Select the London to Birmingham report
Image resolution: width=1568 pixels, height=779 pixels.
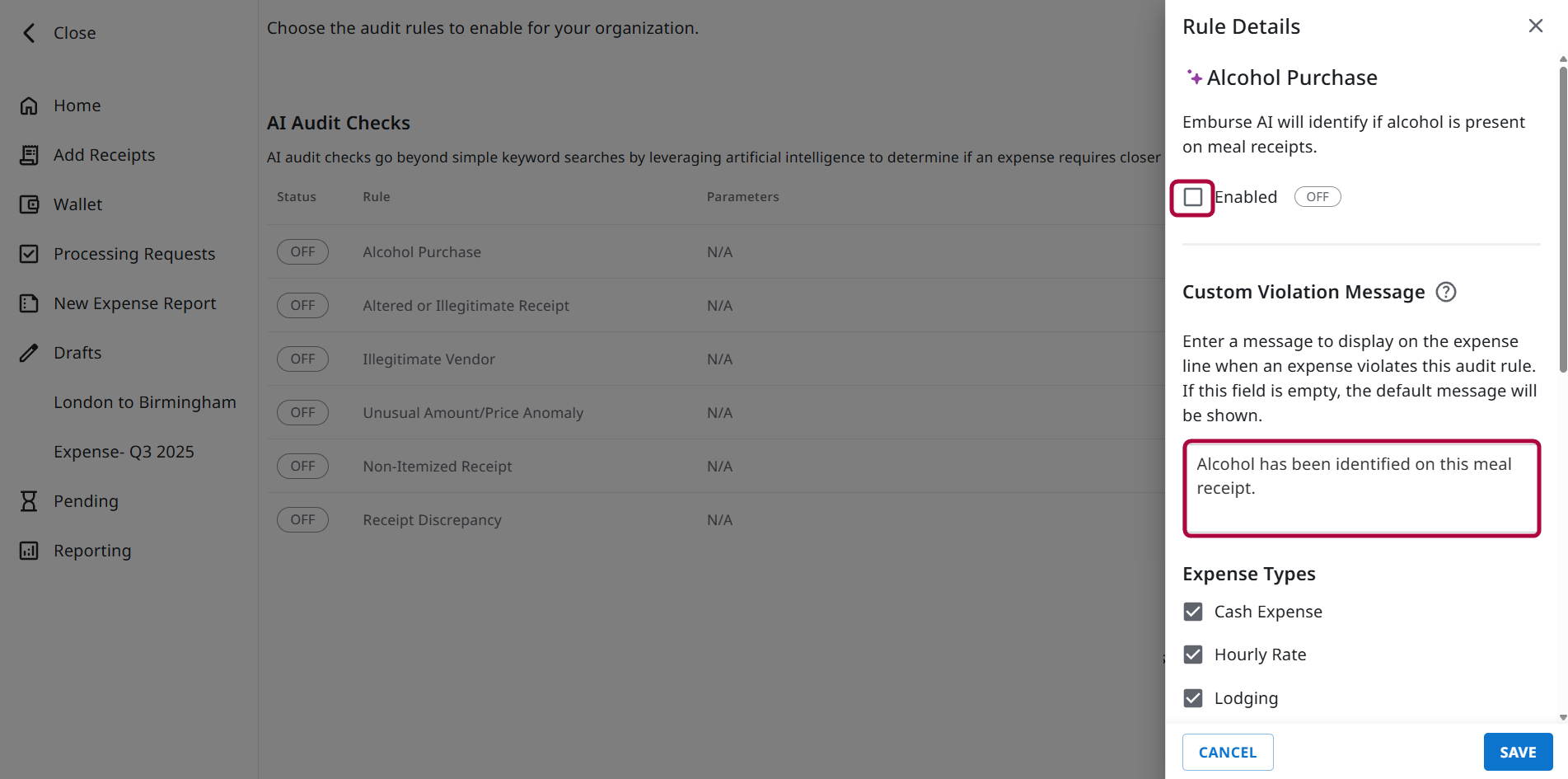[144, 402]
